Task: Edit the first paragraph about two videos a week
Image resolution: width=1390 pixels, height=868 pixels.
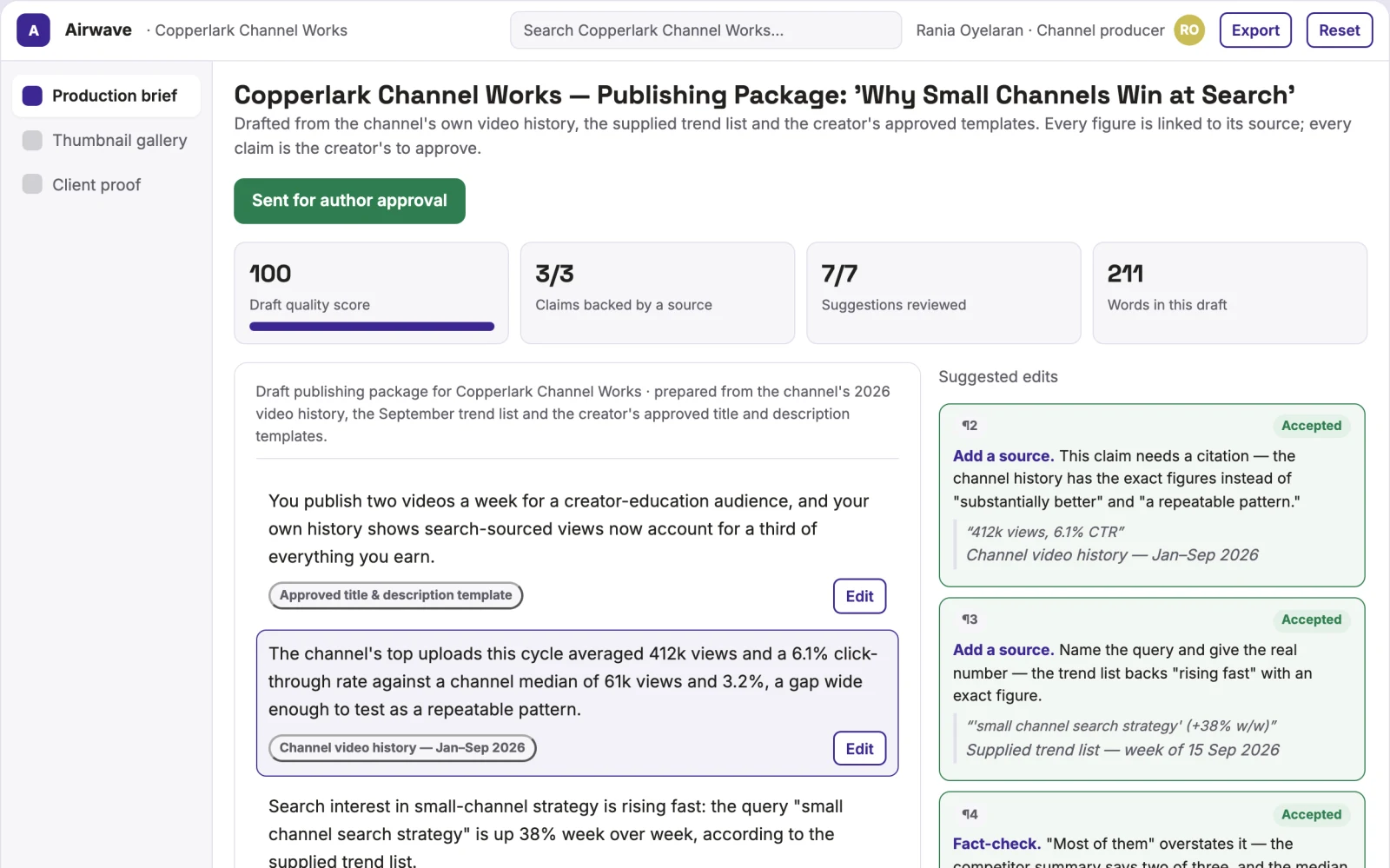Action: [859, 596]
